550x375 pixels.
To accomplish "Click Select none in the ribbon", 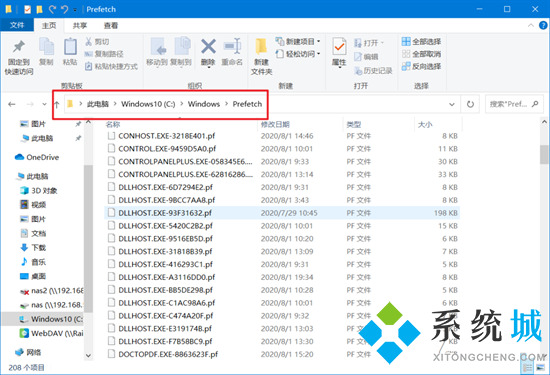I will point(421,54).
